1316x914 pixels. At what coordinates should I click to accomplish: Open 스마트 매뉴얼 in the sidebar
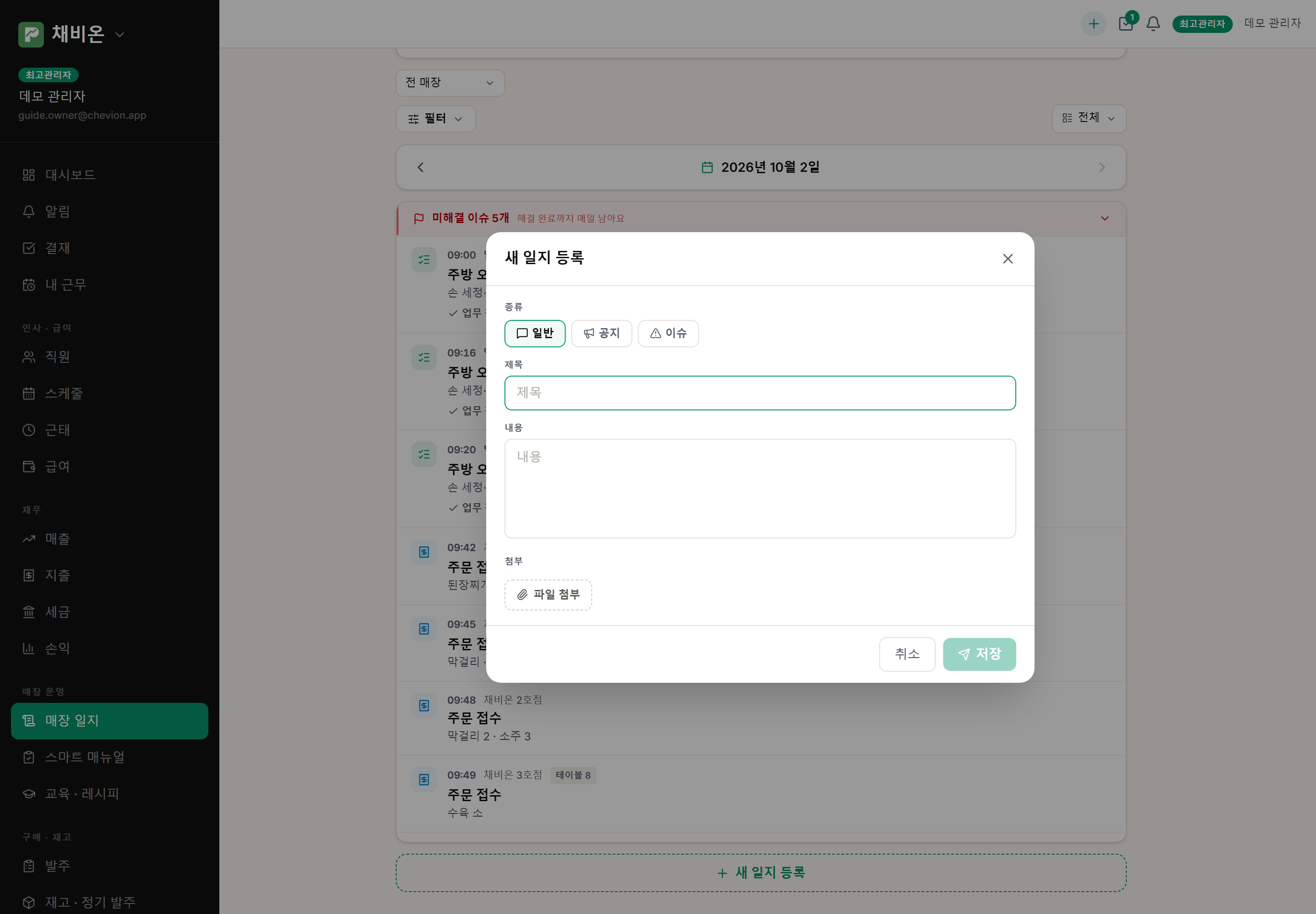(x=109, y=757)
